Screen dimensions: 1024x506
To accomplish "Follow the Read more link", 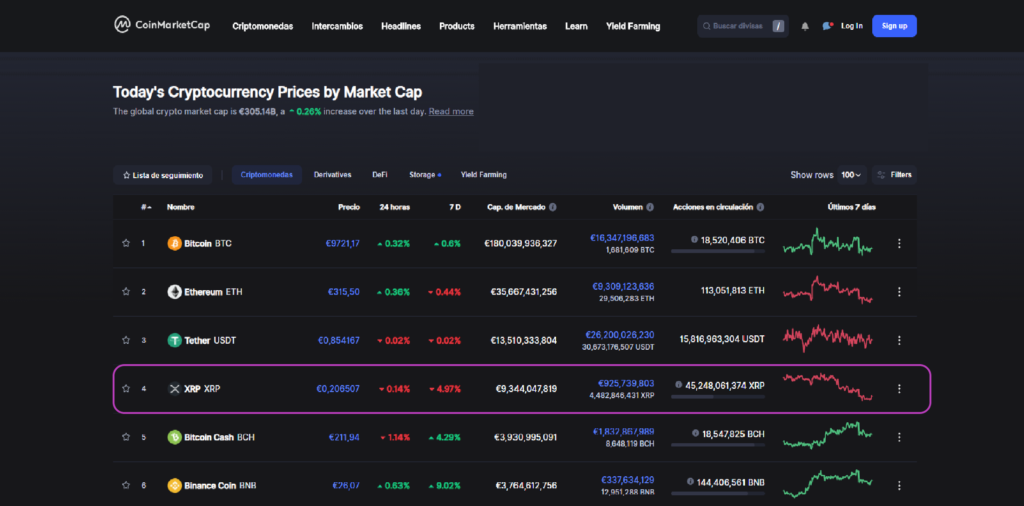I will tap(451, 112).
